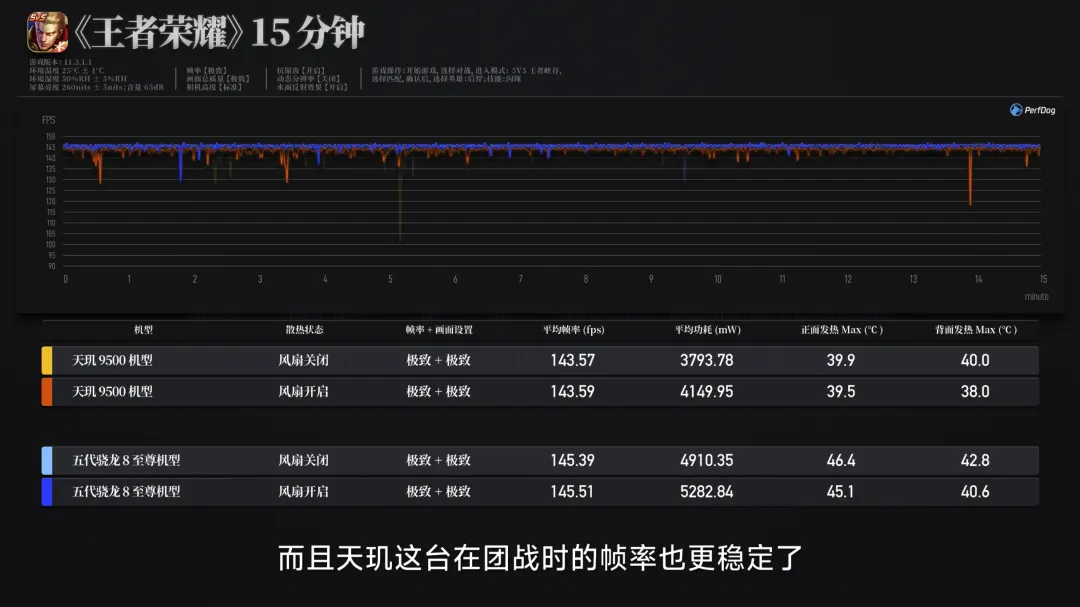Click the average fps value 143.59
1080x607 pixels.
pyautogui.click(x=572, y=391)
